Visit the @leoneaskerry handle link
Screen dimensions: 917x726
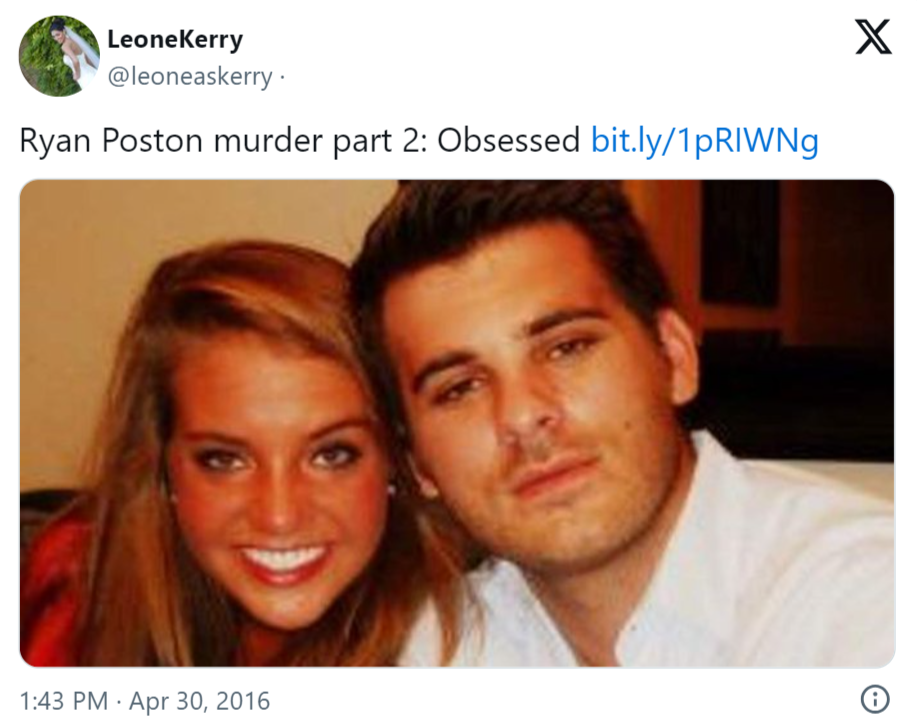(x=189, y=77)
